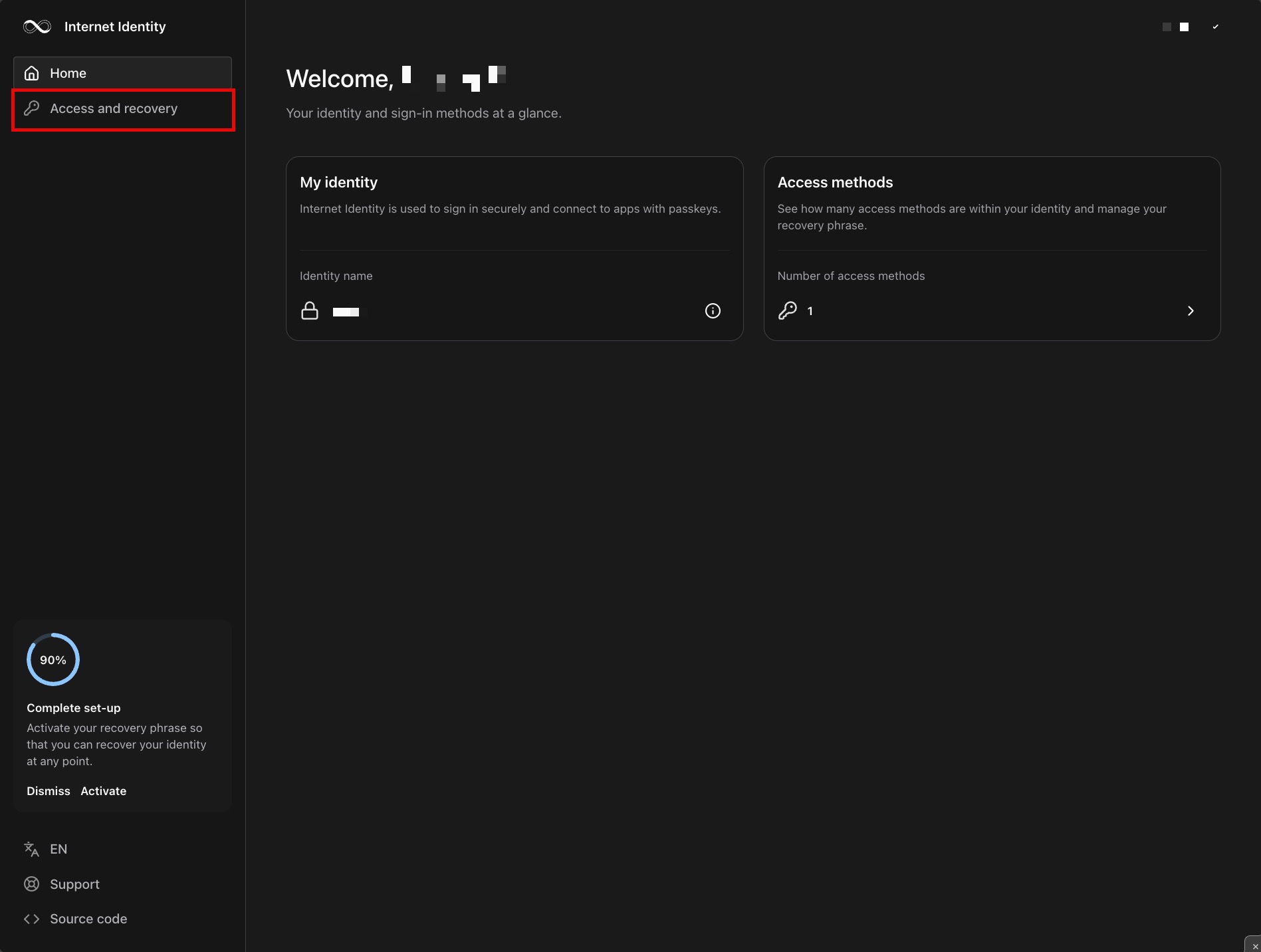Click the "Access methods" card heading
Screen dimensions: 1261x952
point(835,182)
